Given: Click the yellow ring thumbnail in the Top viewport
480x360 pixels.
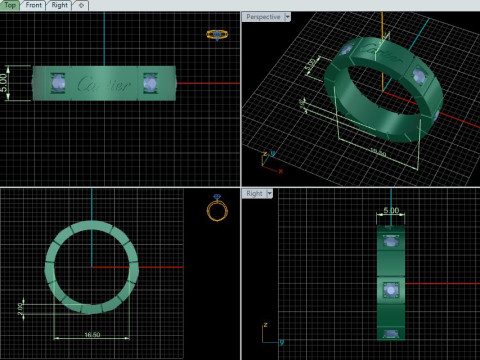Looking at the screenshot, I should (217, 34).
